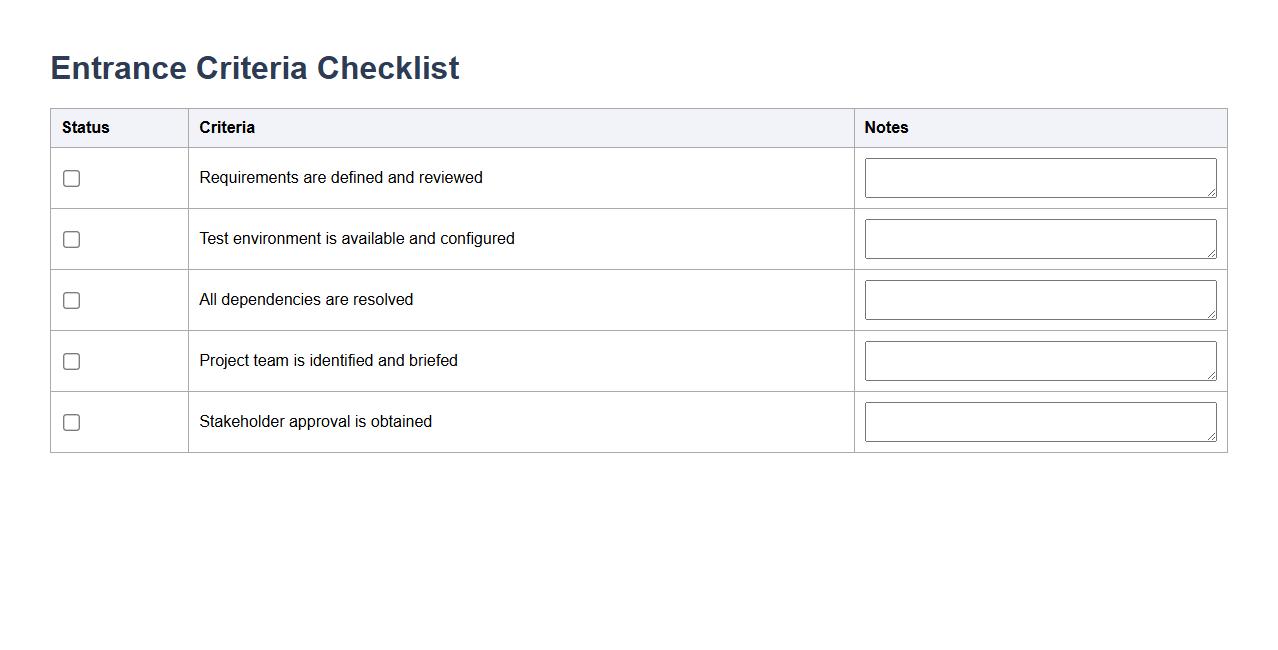Click the Status column header

(x=86, y=128)
